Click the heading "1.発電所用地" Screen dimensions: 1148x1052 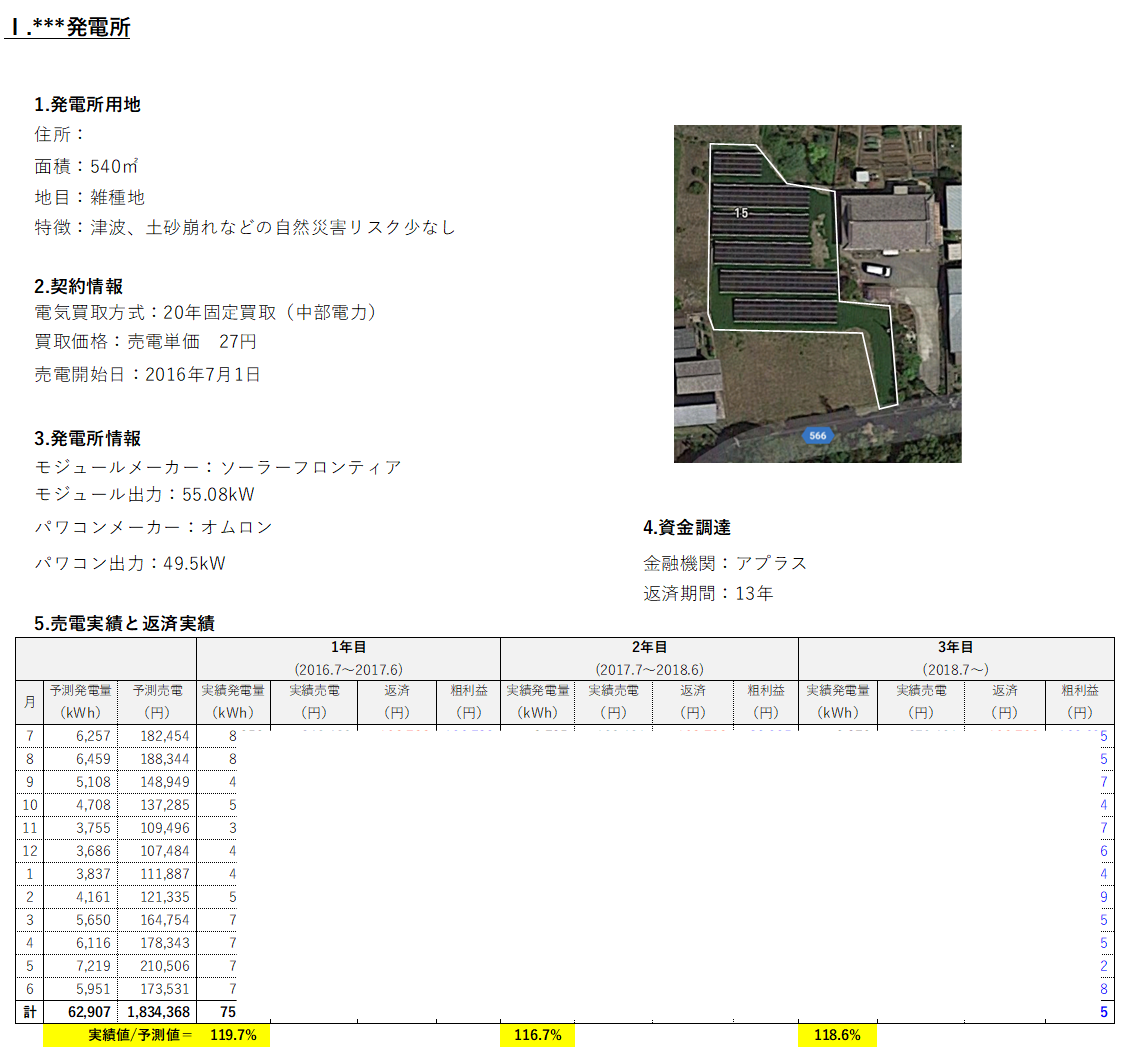point(87,105)
